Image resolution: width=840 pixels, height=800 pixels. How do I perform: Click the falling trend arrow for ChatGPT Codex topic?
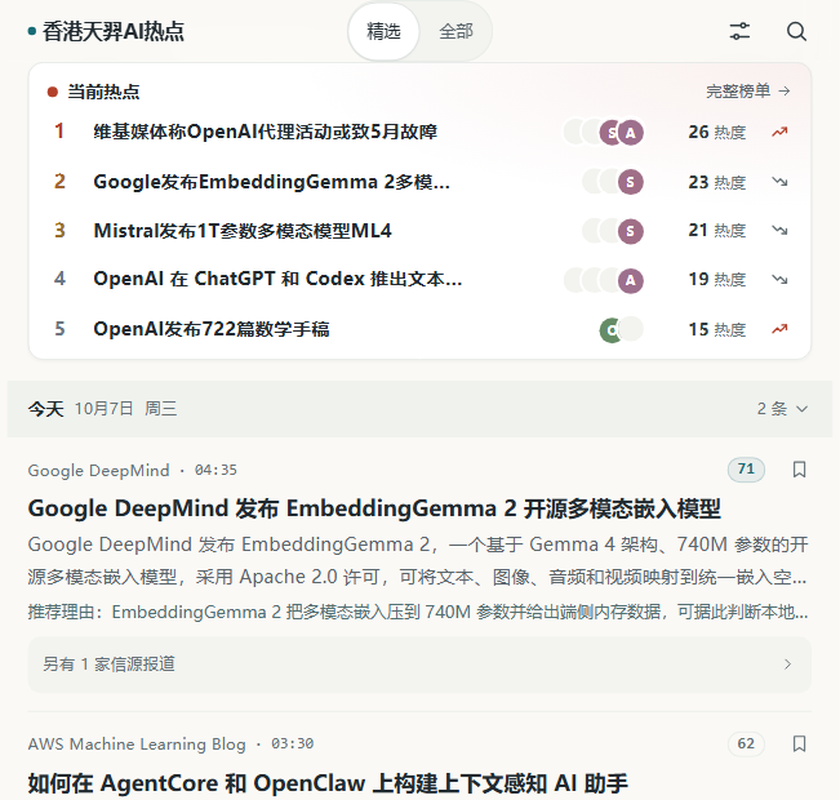pos(779,279)
